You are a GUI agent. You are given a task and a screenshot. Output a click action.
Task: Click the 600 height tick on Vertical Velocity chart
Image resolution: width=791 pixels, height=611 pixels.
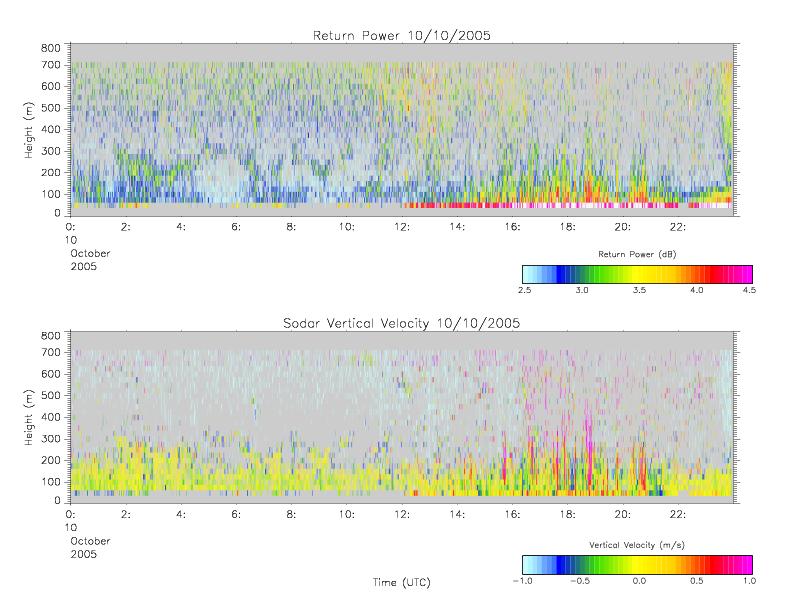[x=50, y=374]
